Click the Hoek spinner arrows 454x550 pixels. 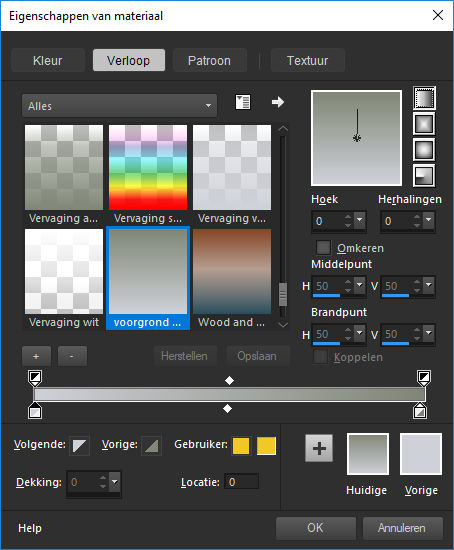pos(348,221)
